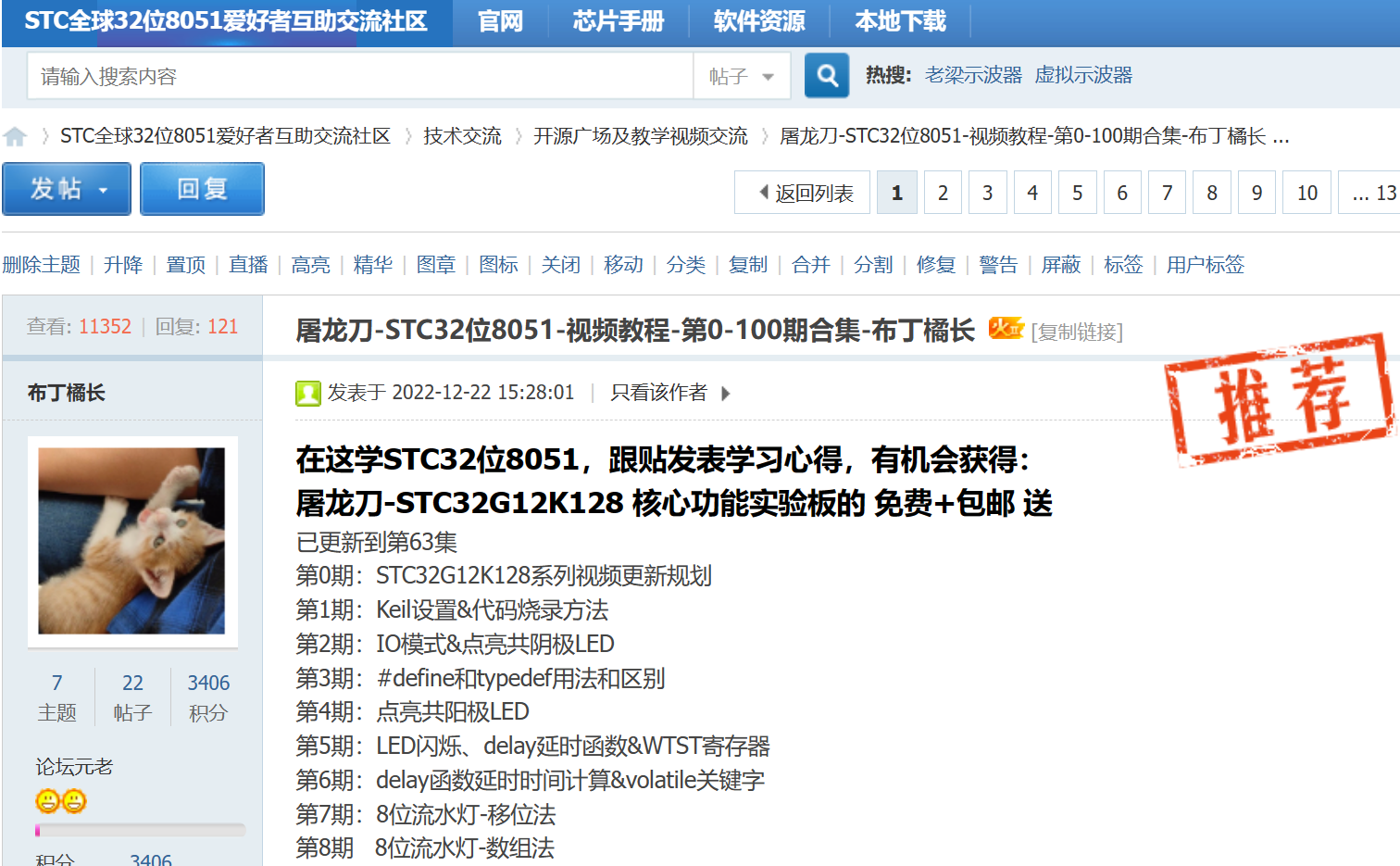Click 图标 moderation link
The height and width of the screenshot is (866, 1400).
click(x=498, y=265)
